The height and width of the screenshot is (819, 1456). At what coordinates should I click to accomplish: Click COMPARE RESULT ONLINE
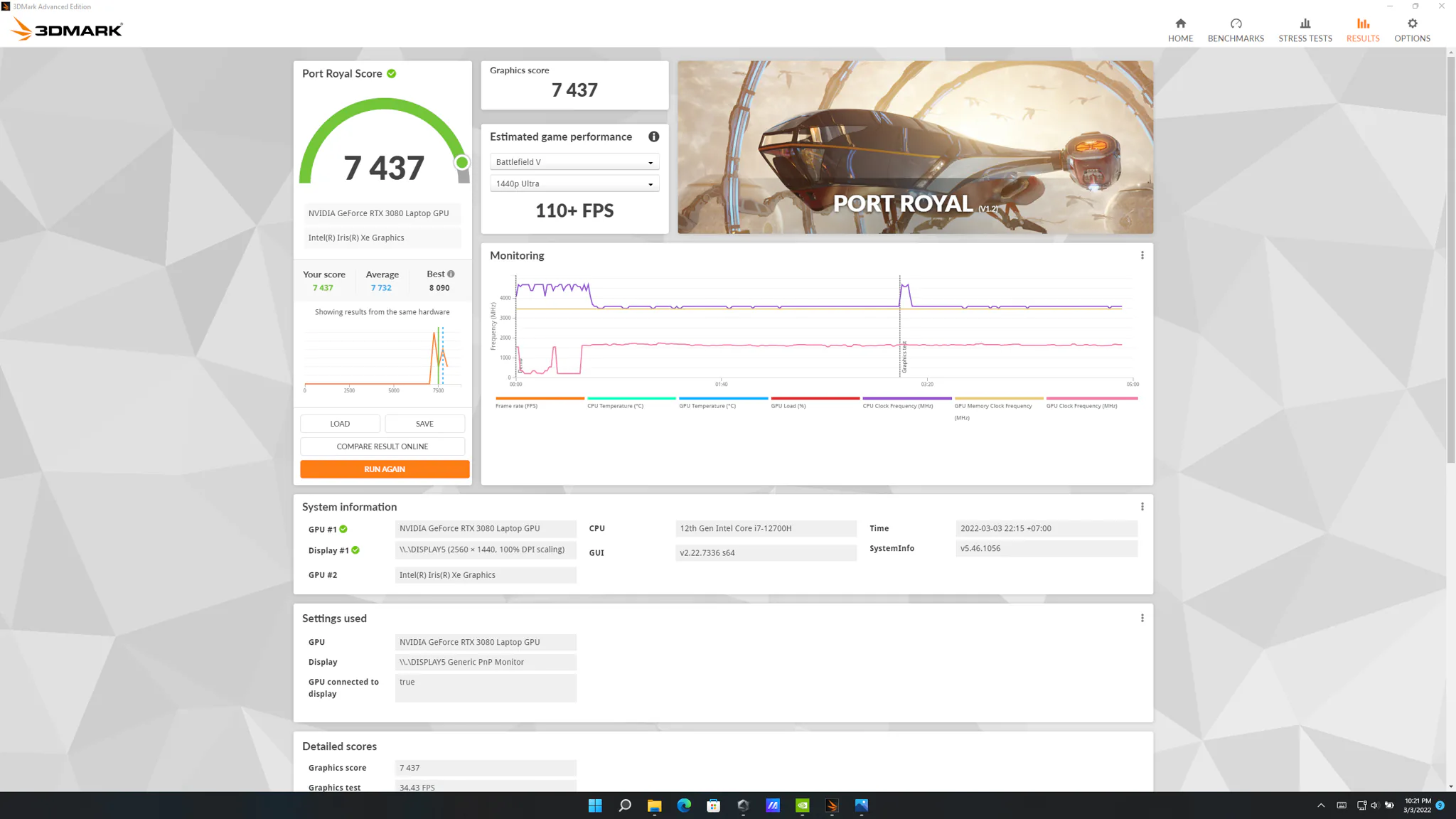[382, 446]
